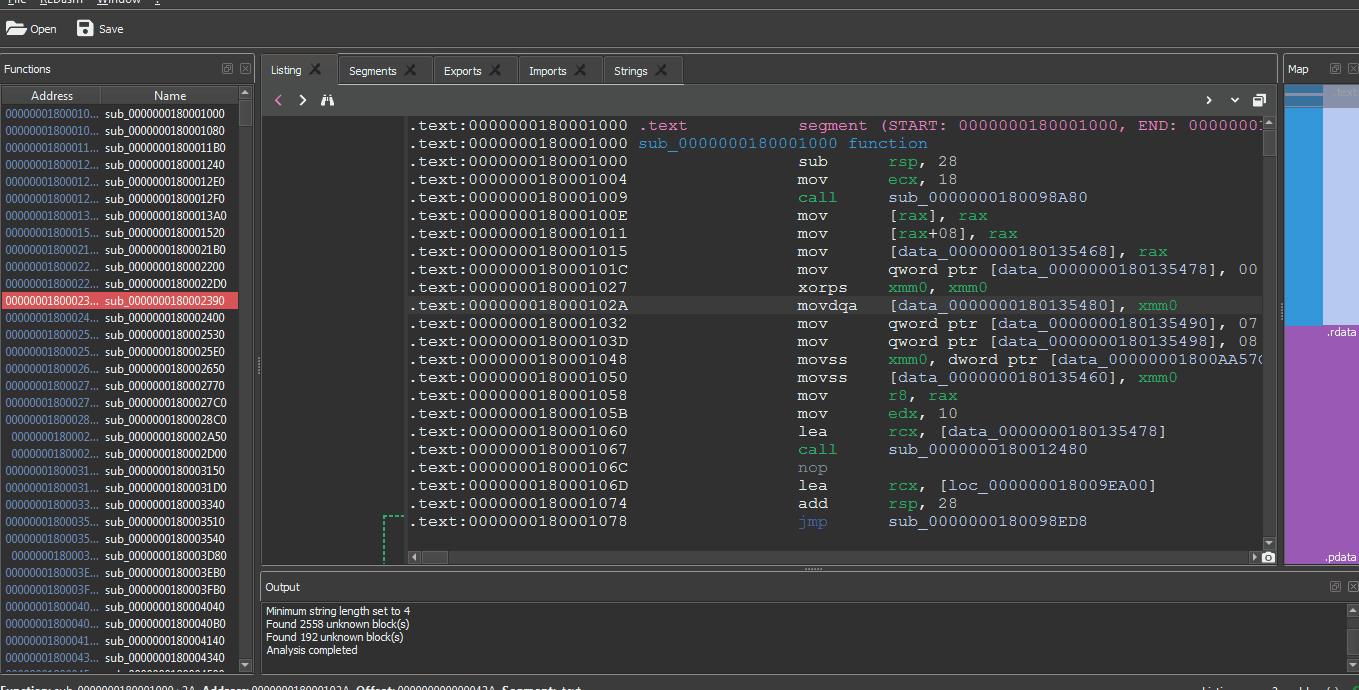Float the Functions panel
Screen dimensions: 1359x690
[228, 69]
